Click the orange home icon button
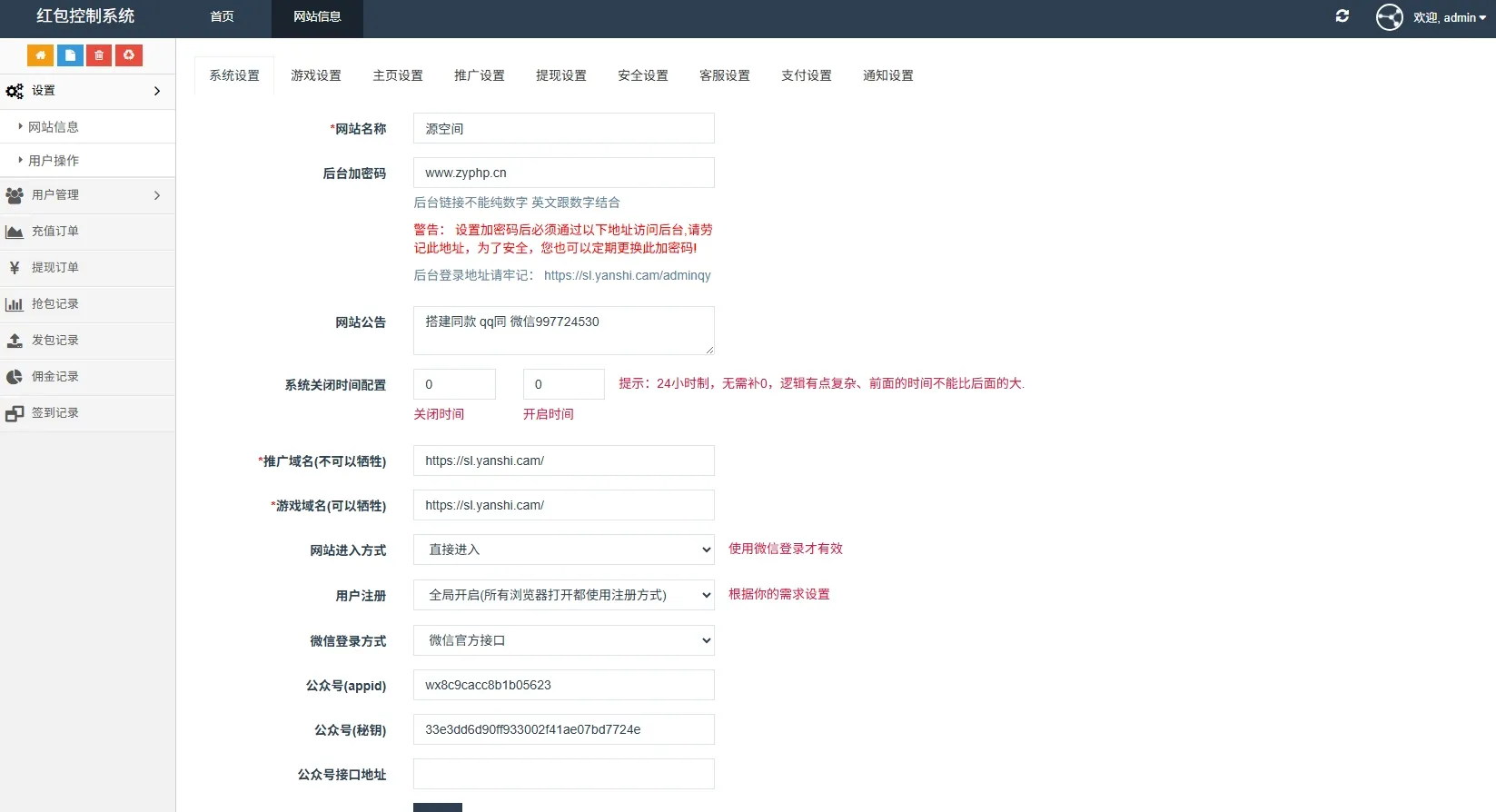This screenshot has width=1496, height=812. click(x=40, y=55)
